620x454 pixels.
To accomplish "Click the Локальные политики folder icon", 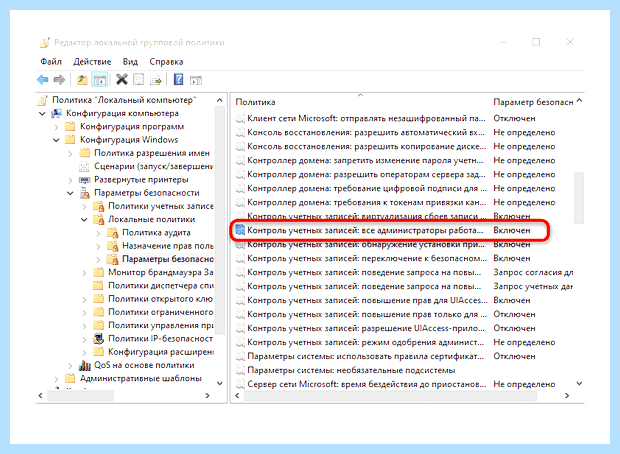I will coord(98,219).
